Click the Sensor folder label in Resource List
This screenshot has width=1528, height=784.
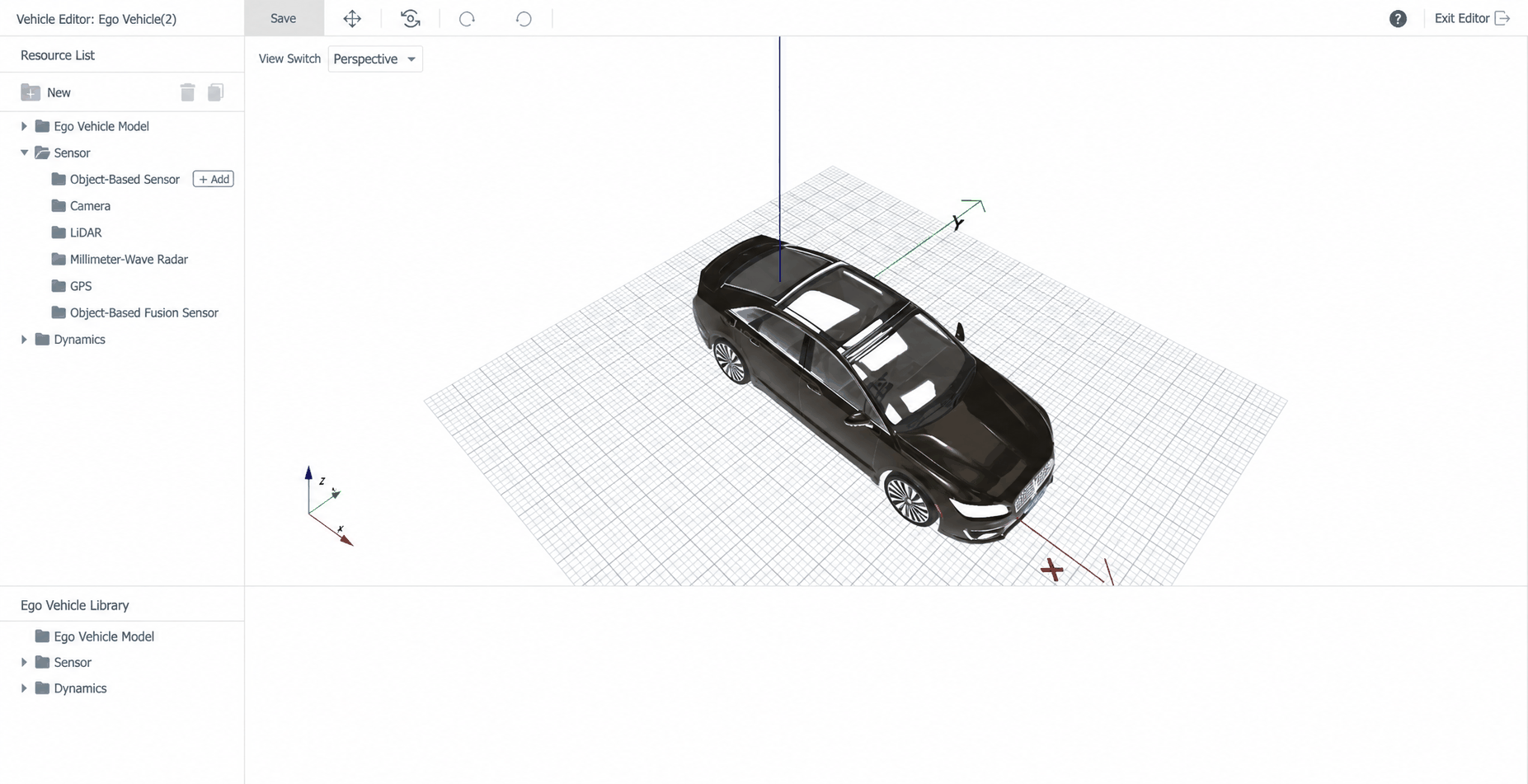point(72,153)
